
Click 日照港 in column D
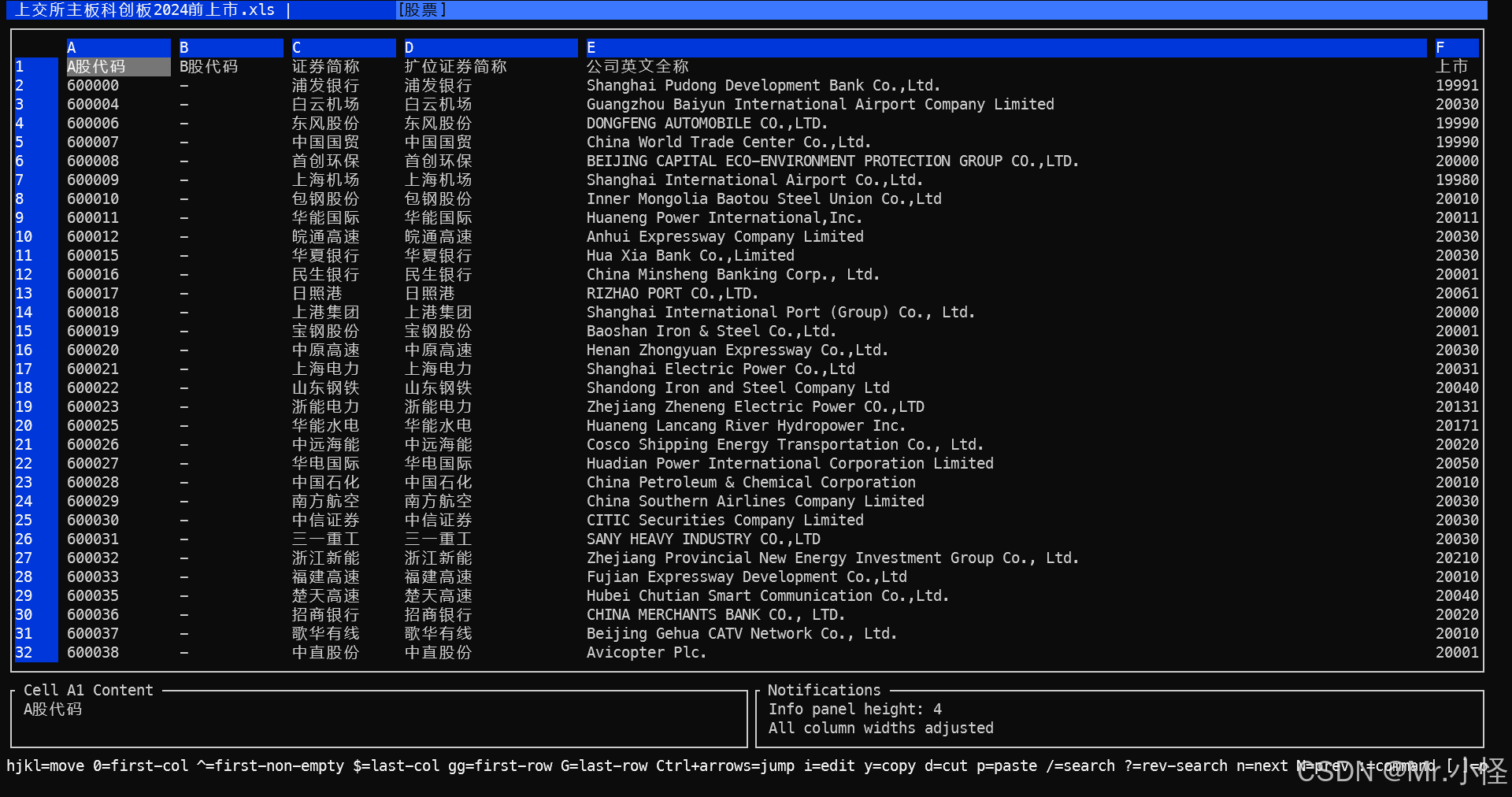point(430,293)
